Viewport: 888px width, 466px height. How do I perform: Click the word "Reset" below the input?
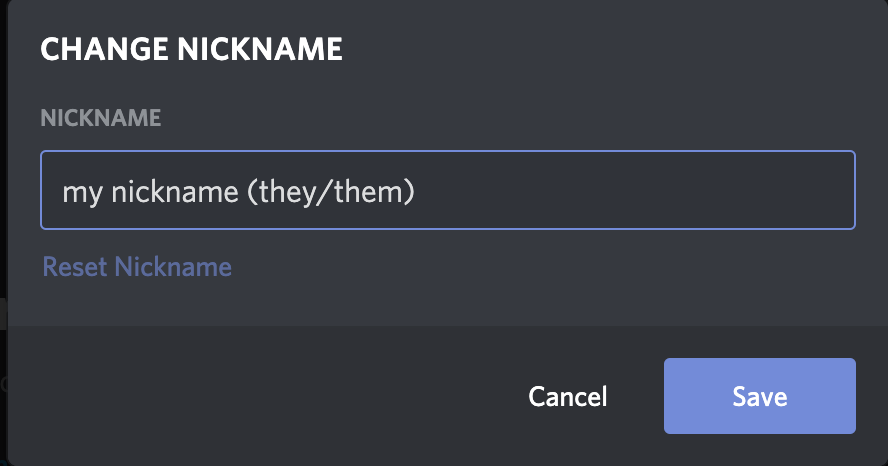[74, 267]
